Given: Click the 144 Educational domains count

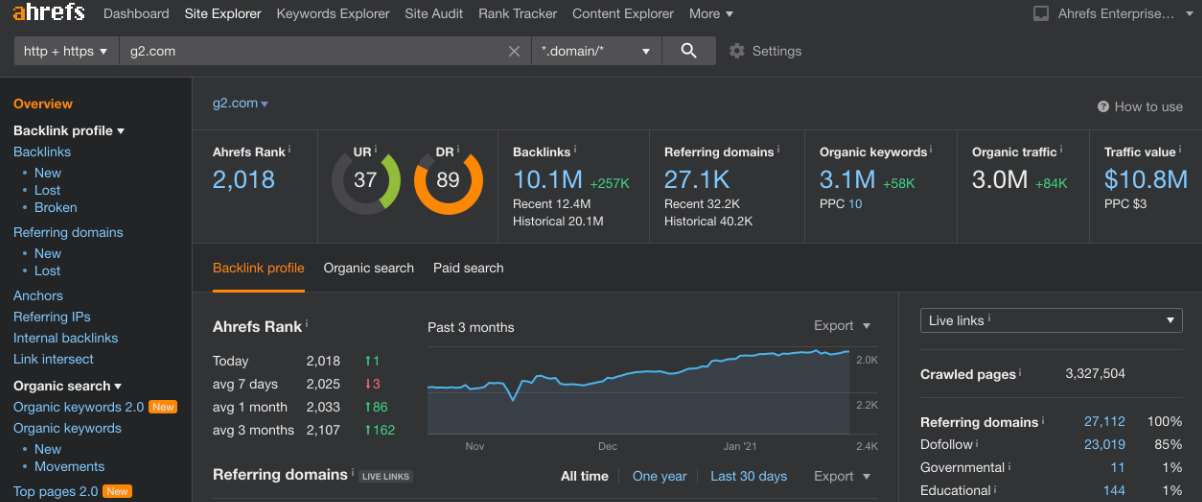Looking at the screenshot, I should (x=1114, y=491).
